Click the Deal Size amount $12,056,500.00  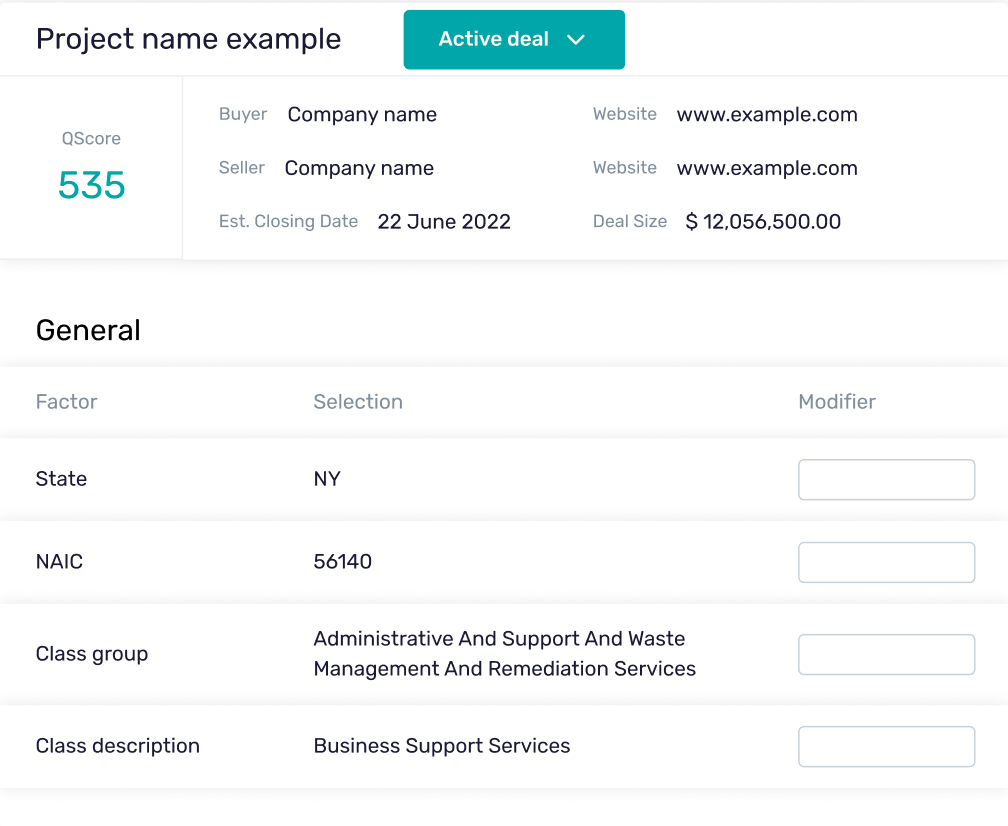[x=762, y=221]
